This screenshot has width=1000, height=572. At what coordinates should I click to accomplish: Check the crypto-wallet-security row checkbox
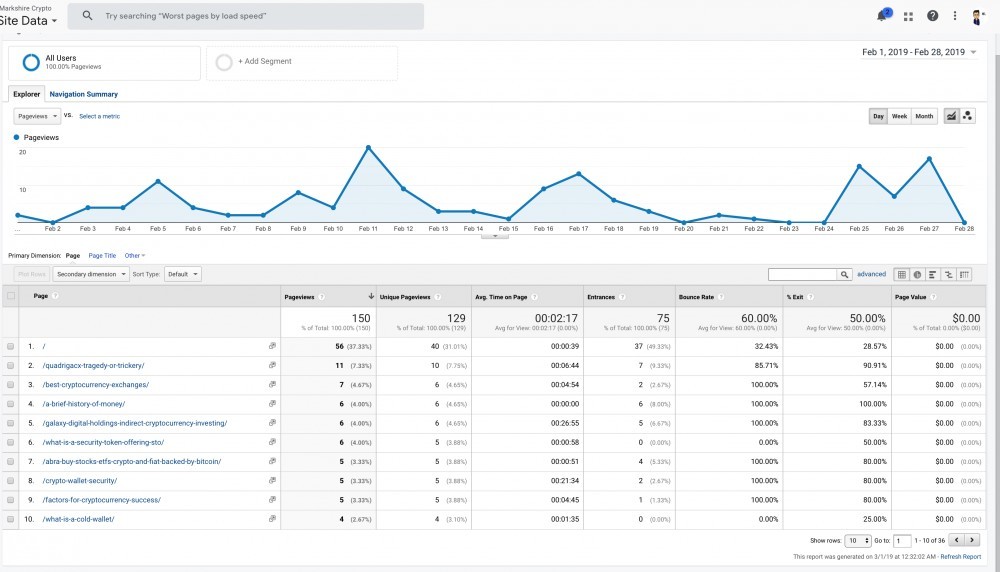11,480
